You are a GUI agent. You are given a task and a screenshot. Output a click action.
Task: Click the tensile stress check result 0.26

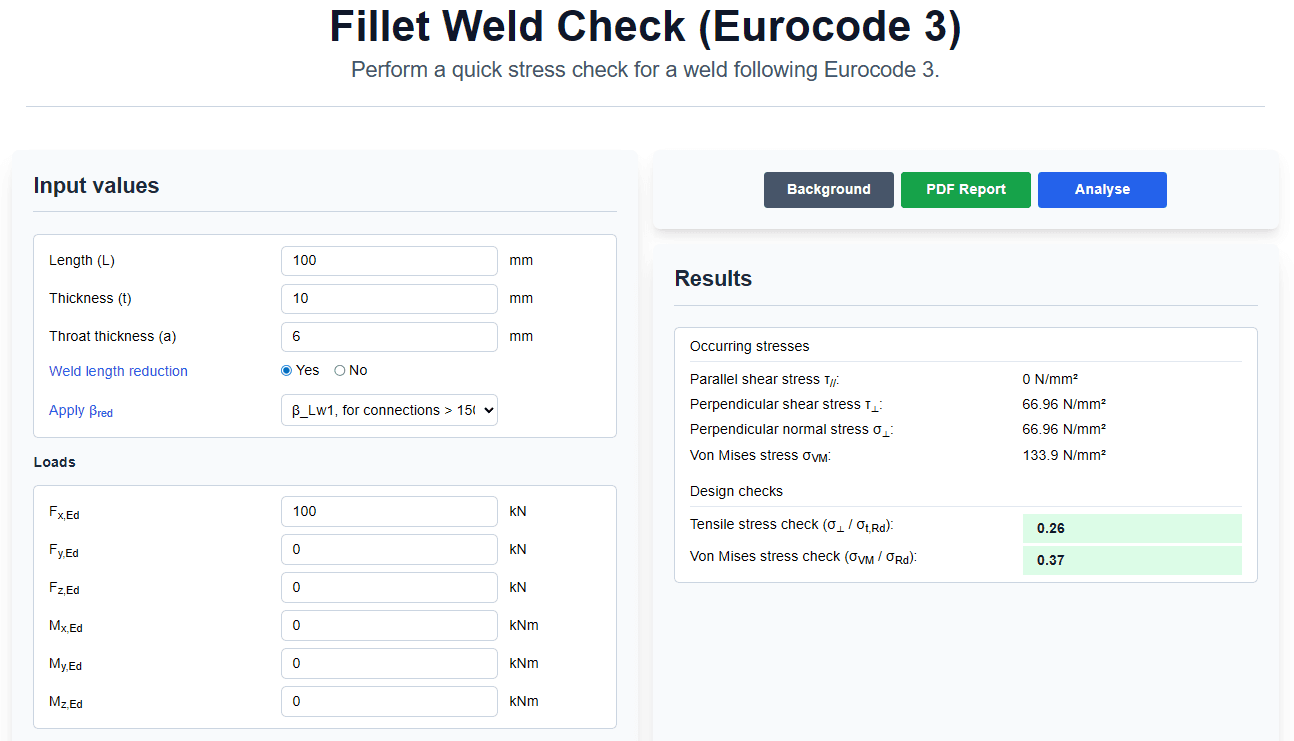click(1131, 529)
